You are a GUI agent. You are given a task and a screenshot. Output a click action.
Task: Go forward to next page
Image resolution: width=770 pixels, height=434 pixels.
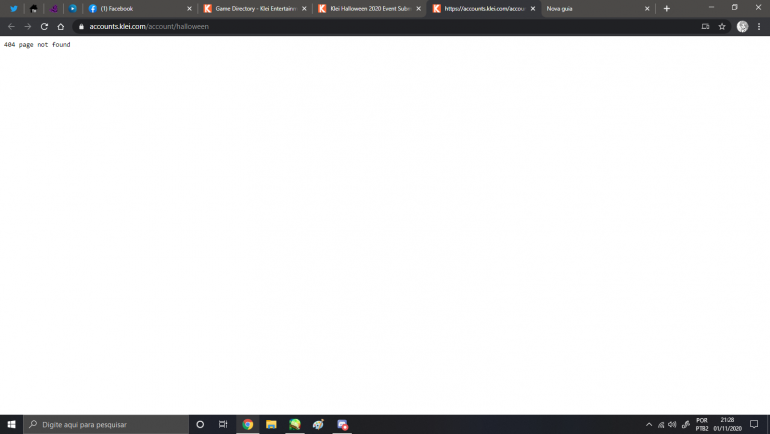(28, 27)
